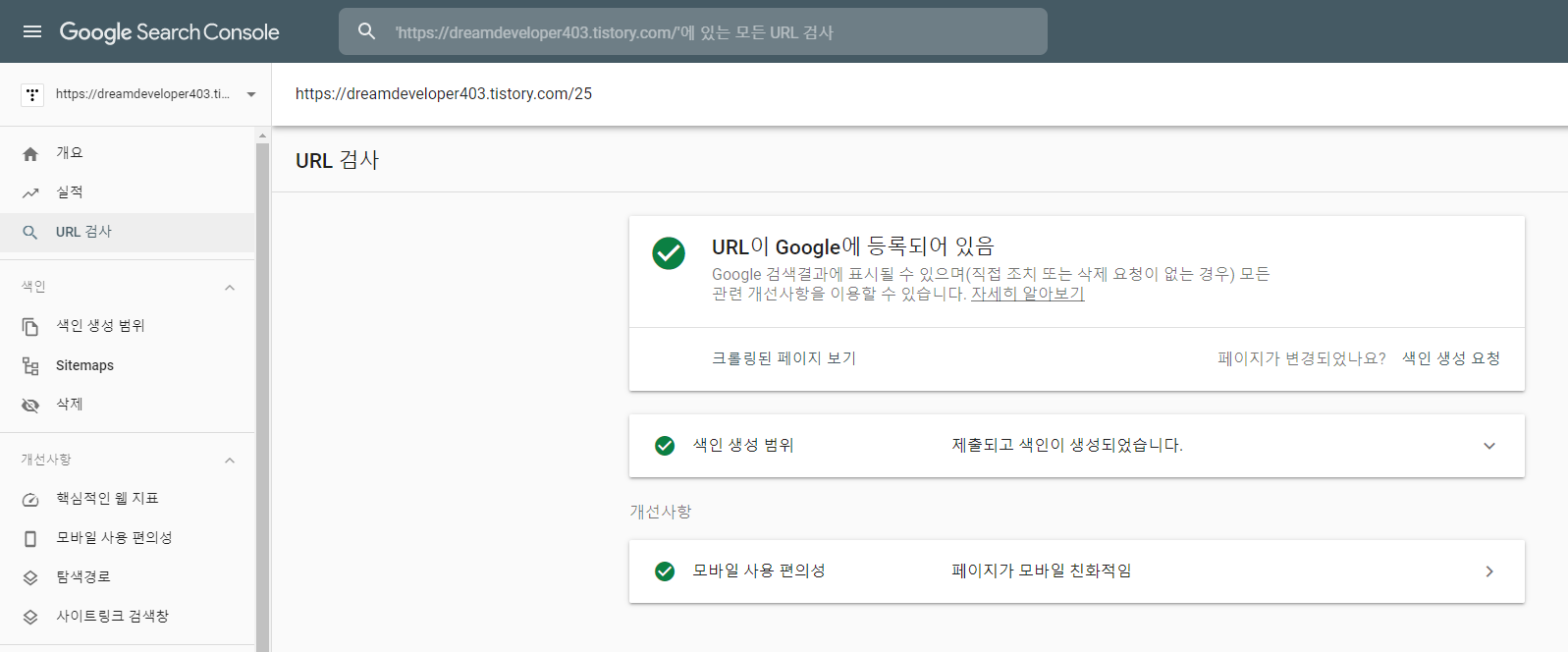The image size is (1568, 652).
Task: Collapse the 색인 section chevron
Action: (230, 288)
